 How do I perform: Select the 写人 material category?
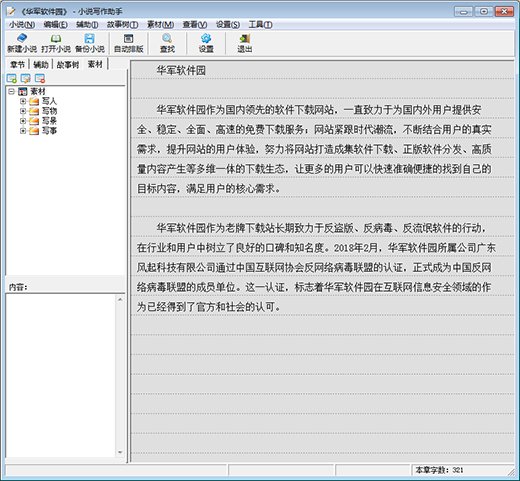[x=49, y=101]
